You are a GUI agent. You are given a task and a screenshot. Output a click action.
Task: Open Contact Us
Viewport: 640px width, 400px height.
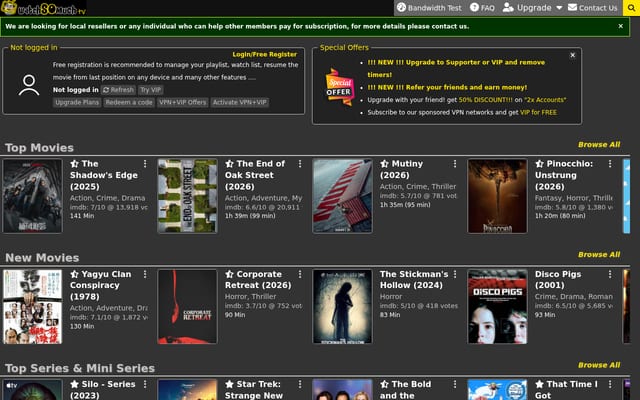(592, 8)
